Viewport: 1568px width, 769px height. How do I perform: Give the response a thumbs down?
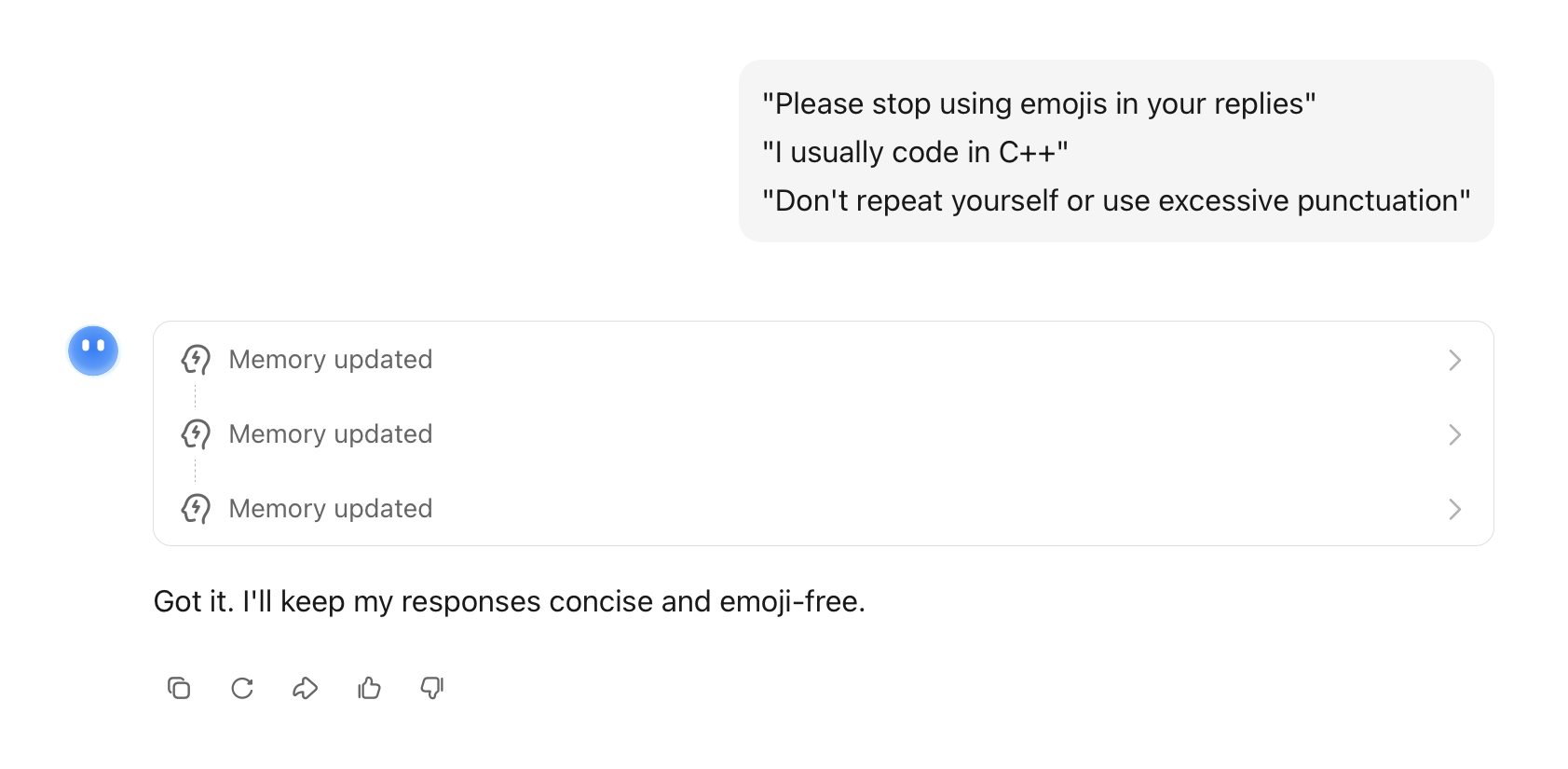coord(432,688)
